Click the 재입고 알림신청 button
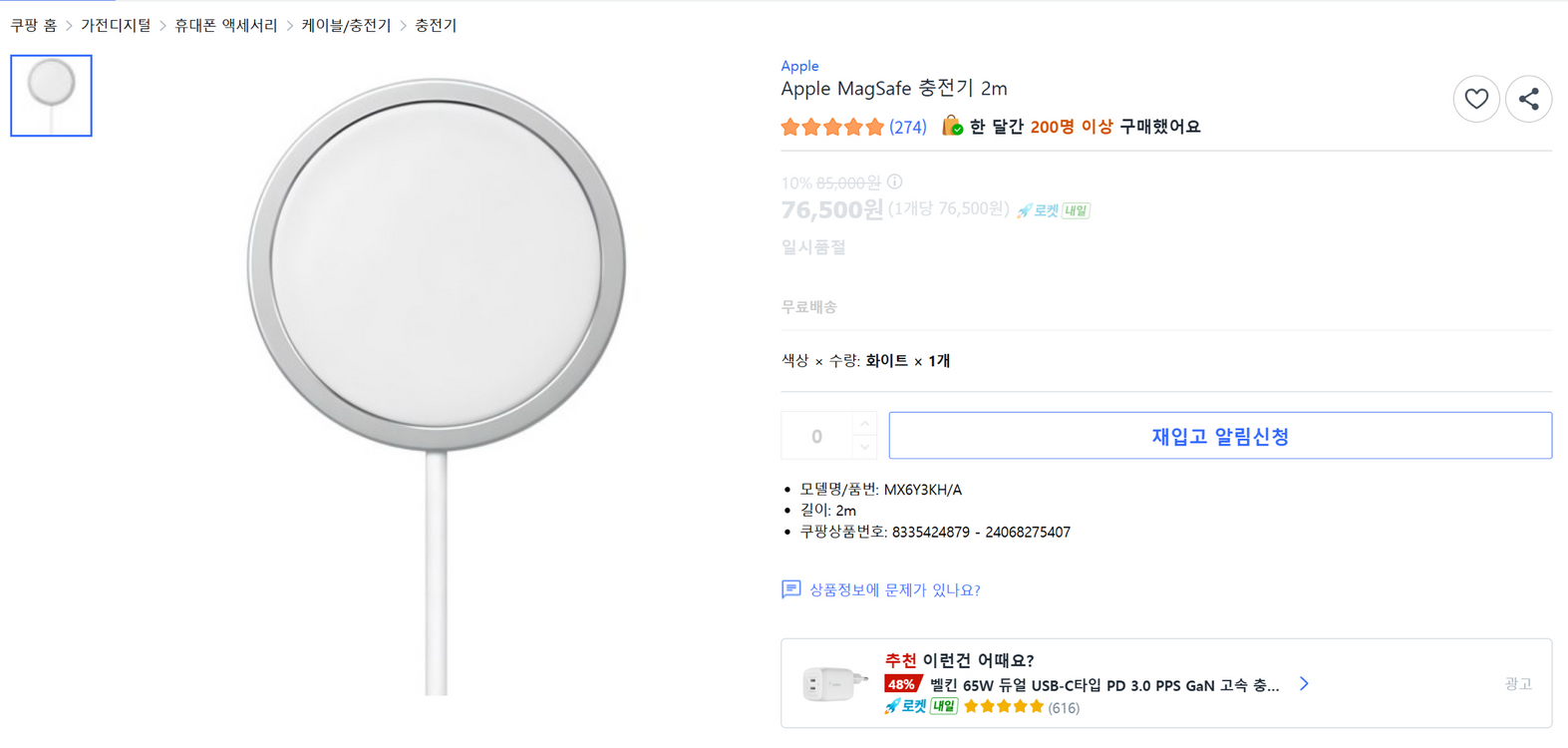This screenshot has height=748, width=1568. point(1220,436)
